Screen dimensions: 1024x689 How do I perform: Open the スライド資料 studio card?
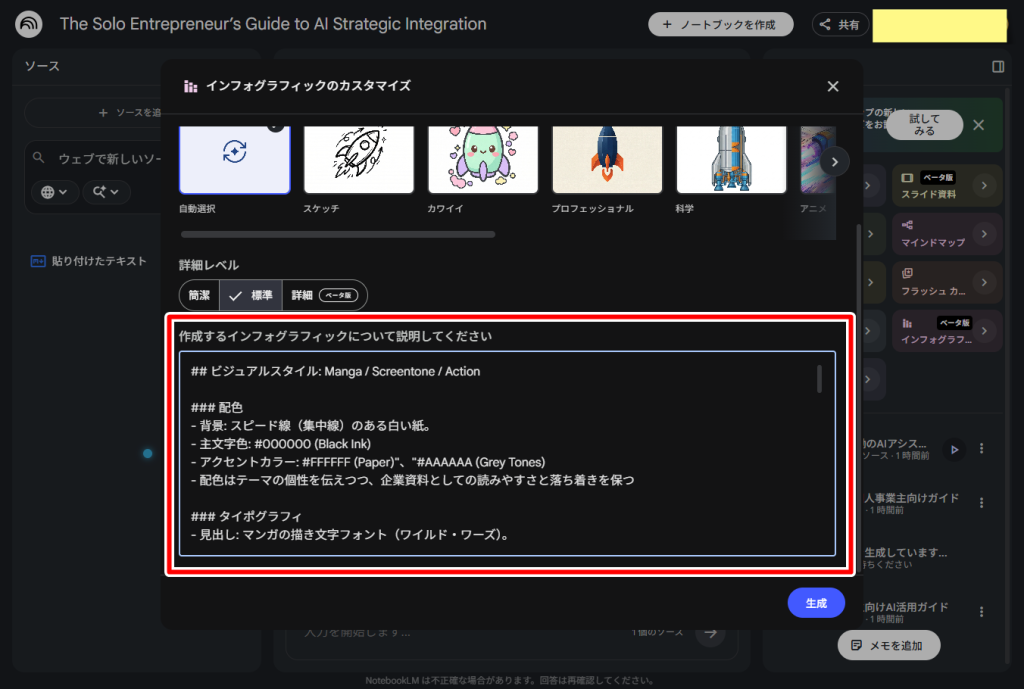947,185
